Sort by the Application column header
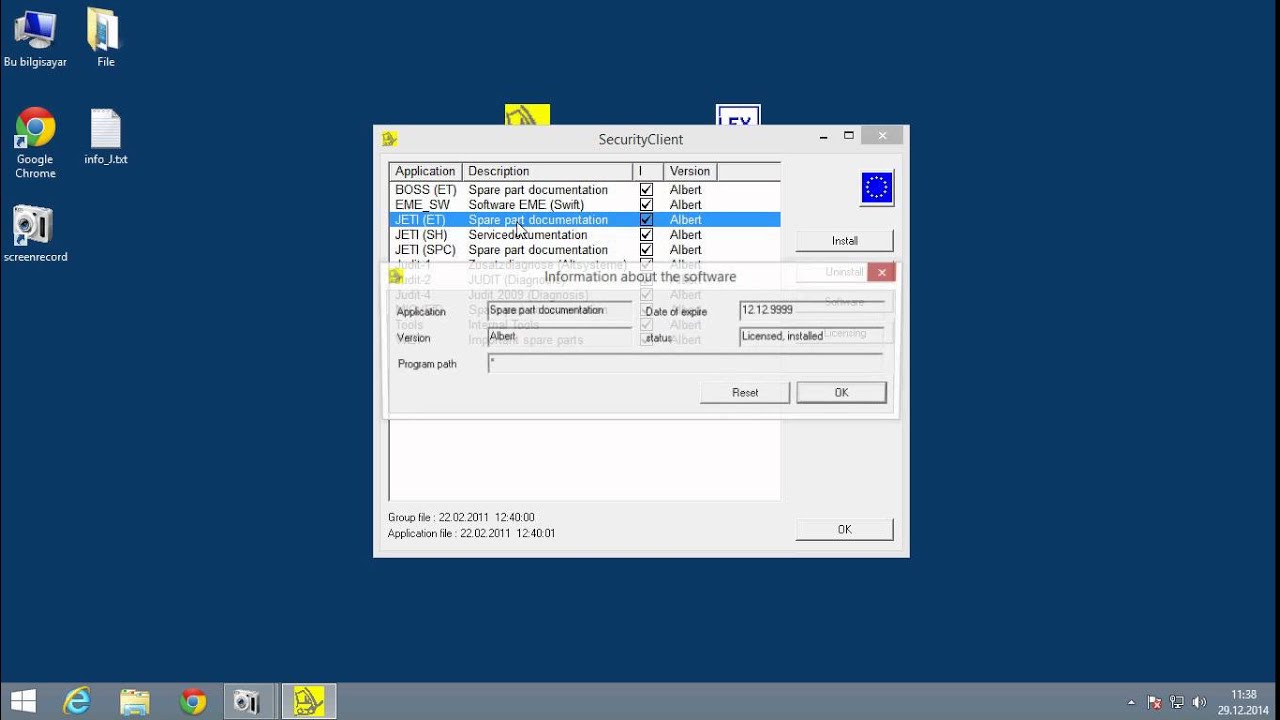The height and width of the screenshot is (720, 1280). (425, 171)
